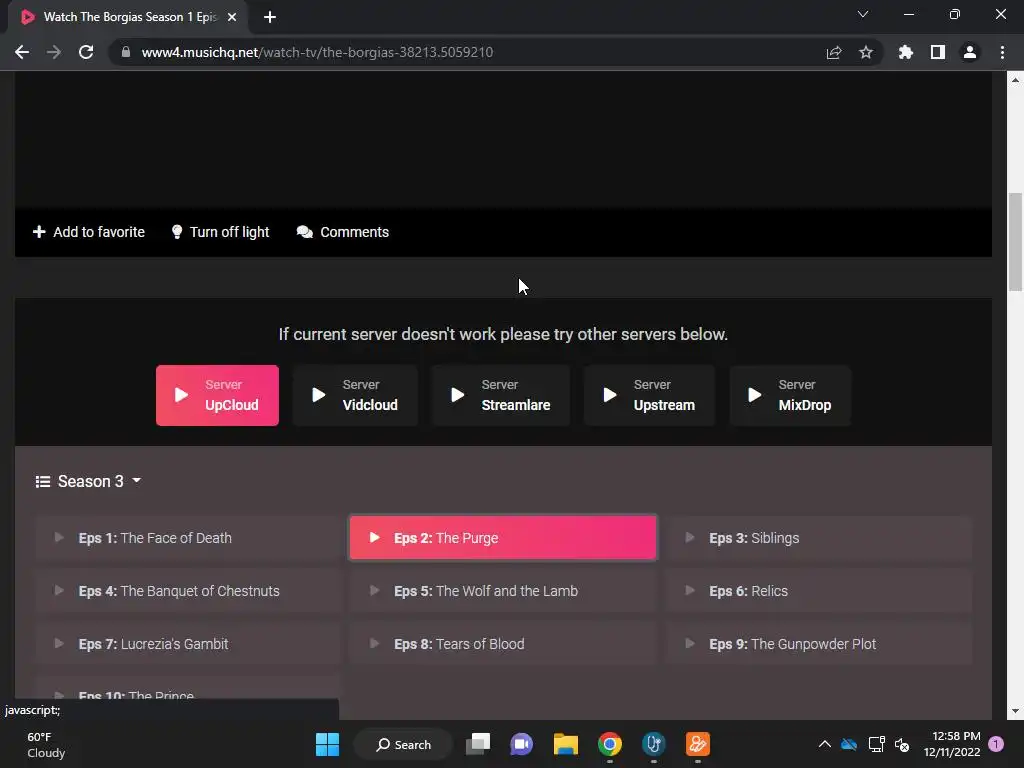Open the Chrome three-dot menu
Viewport: 1024px width, 768px height.
click(1002, 52)
